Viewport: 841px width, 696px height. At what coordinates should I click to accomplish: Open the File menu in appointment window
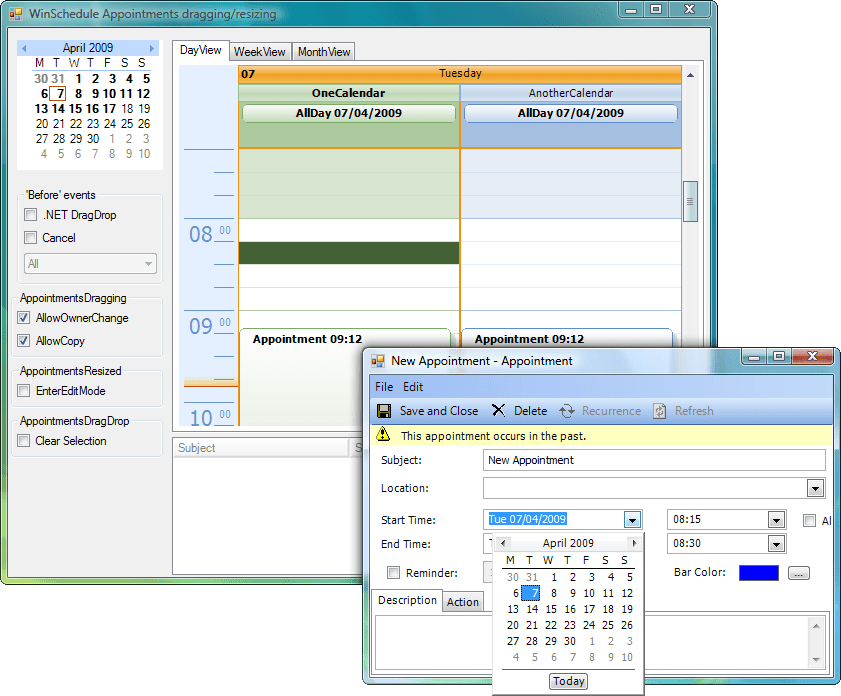[384, 387]
